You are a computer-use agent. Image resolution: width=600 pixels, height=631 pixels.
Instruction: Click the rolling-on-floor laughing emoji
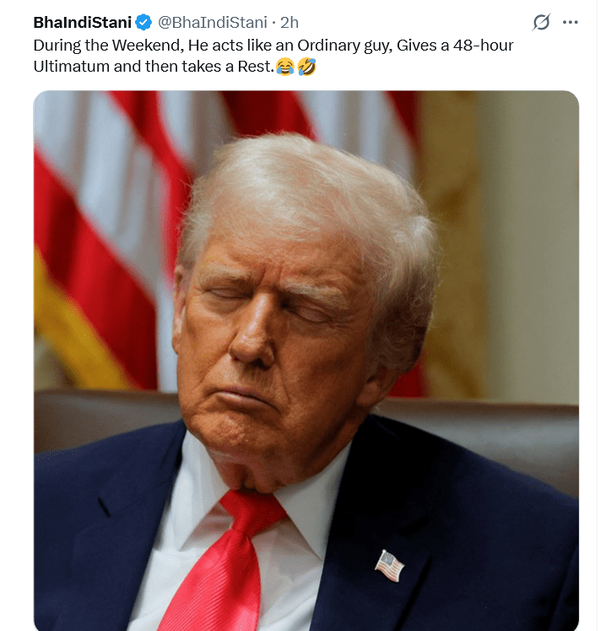[x=307, y=67]
